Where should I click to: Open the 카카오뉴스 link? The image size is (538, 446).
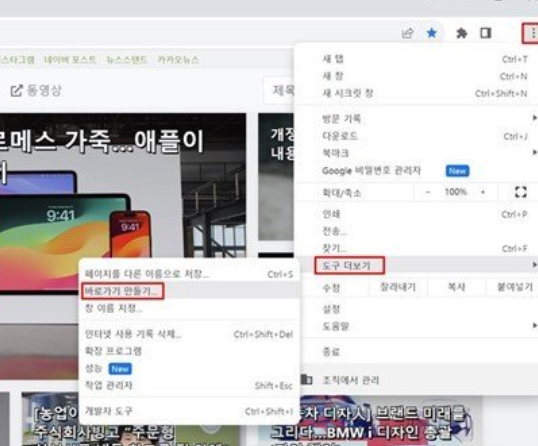tap(178, 60)
